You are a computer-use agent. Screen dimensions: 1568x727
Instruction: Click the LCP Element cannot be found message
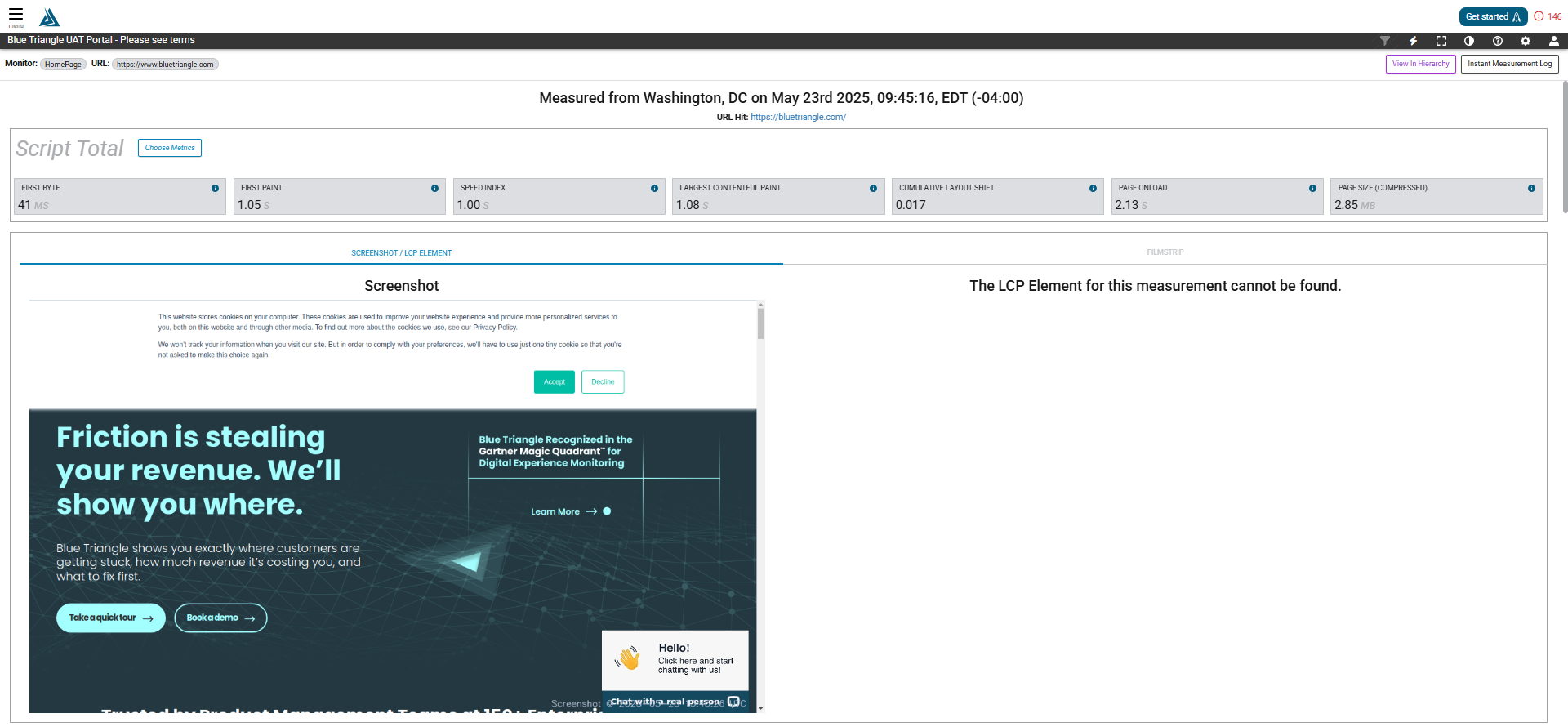point(1155,286)
